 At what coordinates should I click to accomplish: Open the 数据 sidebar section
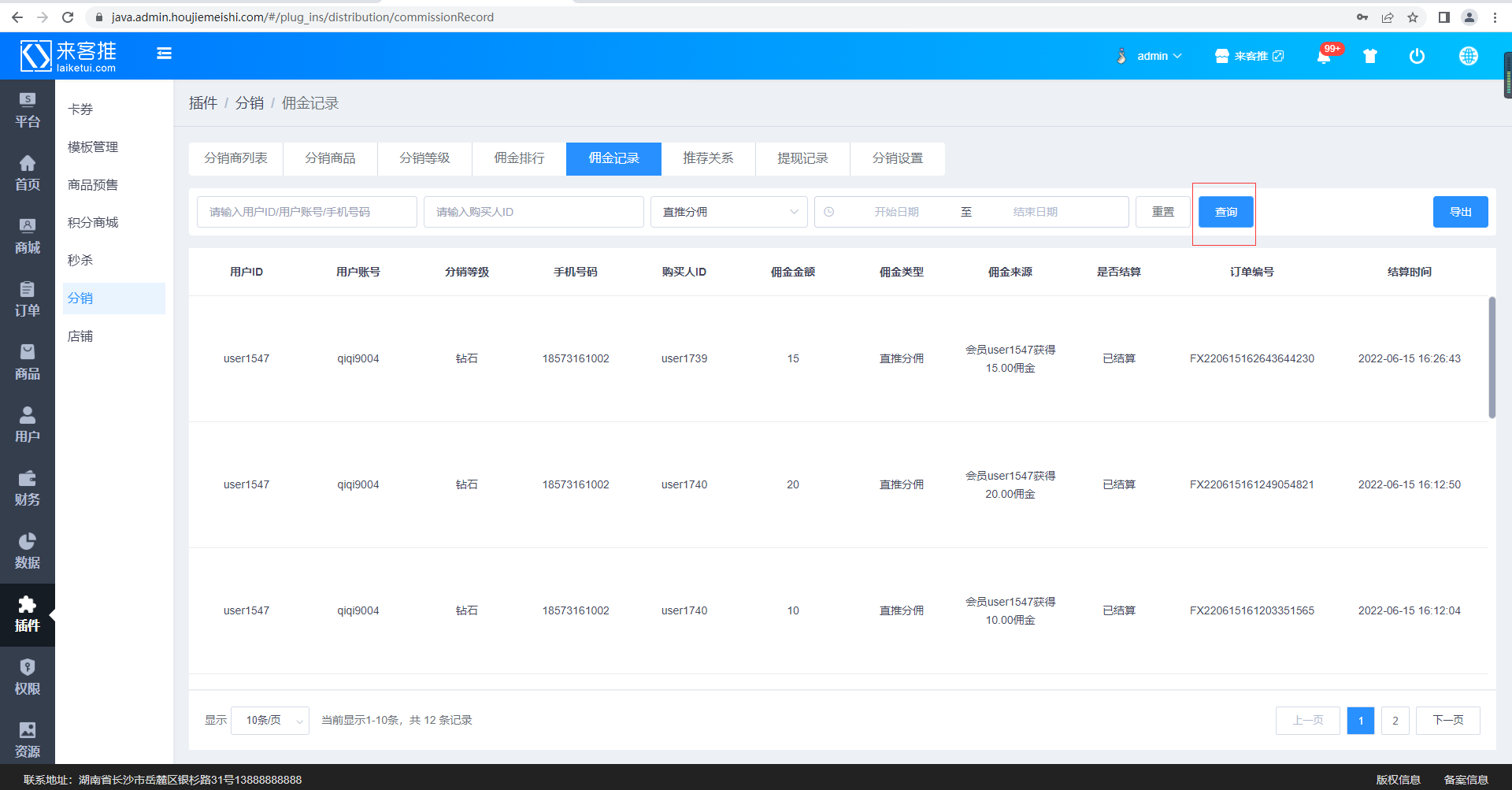pyautogui.click(x=28, y=552)
